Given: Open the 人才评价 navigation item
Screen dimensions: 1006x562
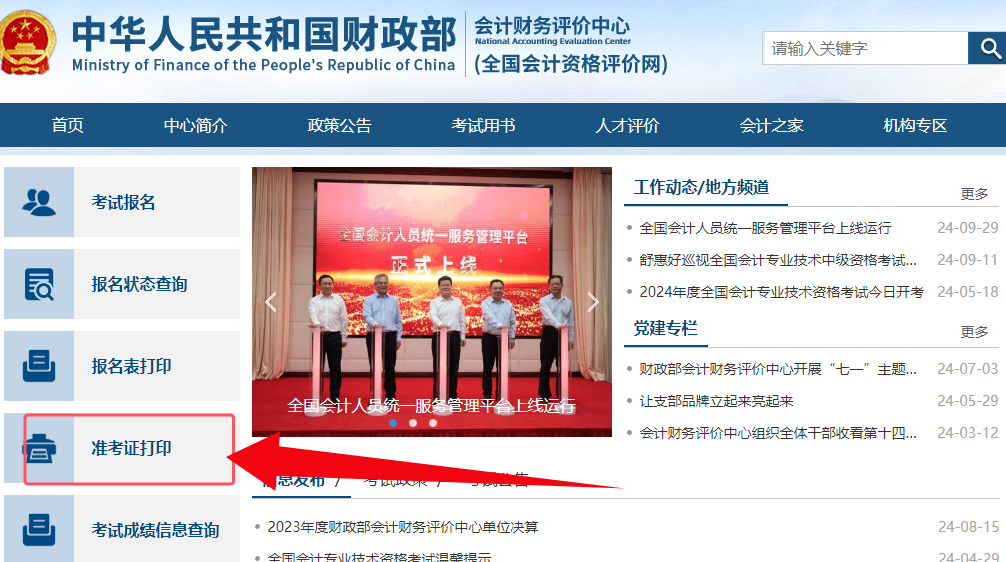Looking at the screenshot, I should coord(627,125).
